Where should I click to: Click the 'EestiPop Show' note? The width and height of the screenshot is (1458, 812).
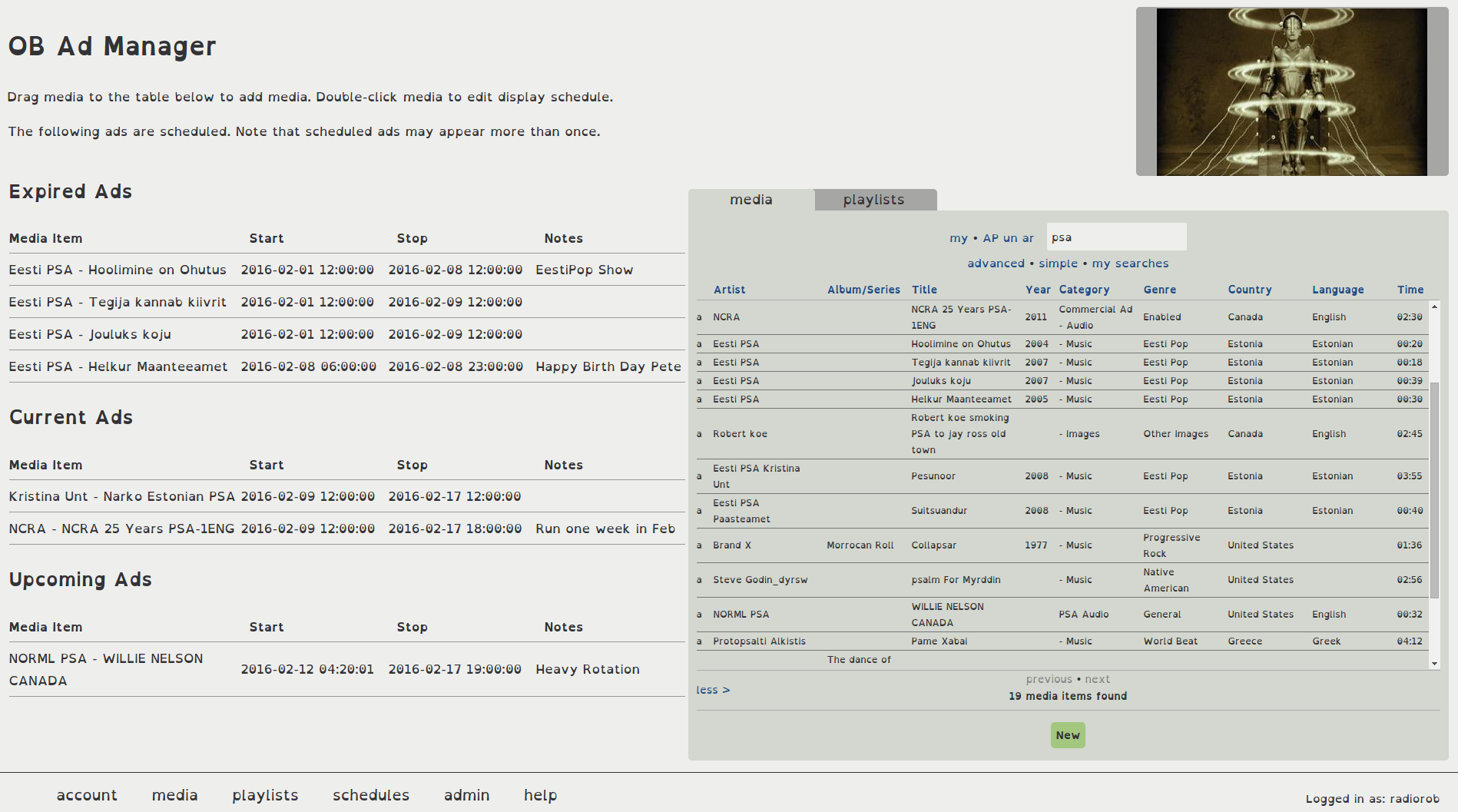pos(585,270)
